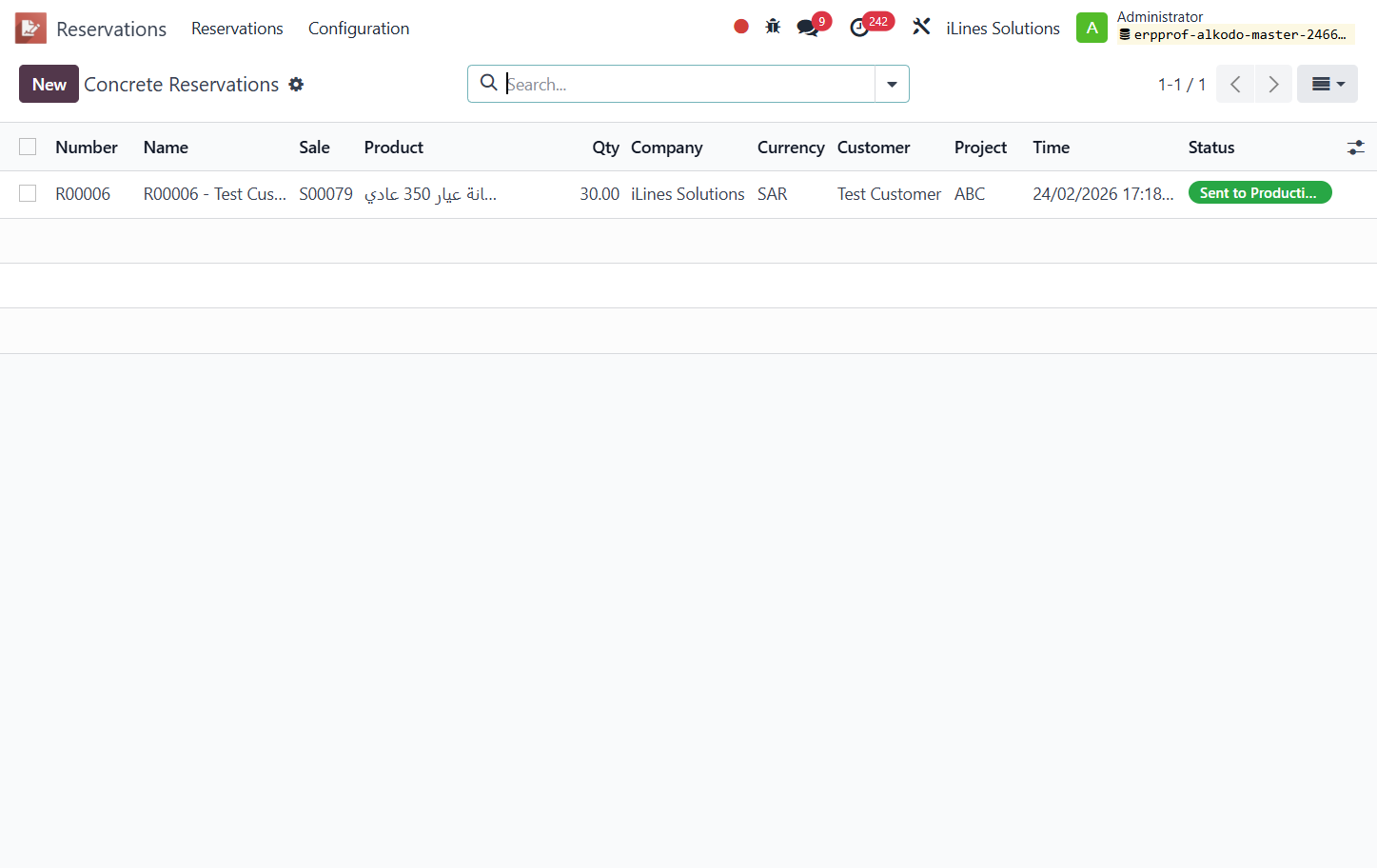Open the conversations chat icon
The height and width of the screenshot is (868, 1377).
point(808,28)
